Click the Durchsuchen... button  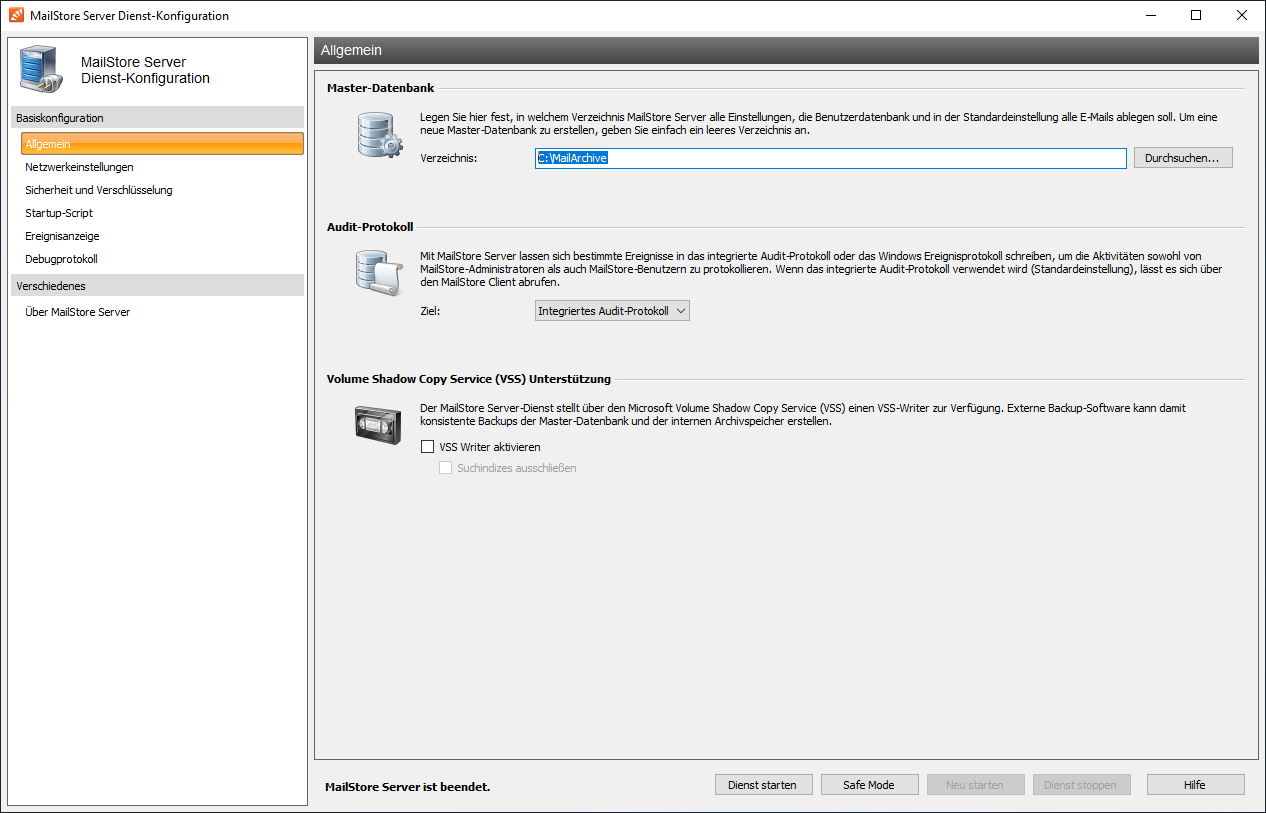pyautogui.click(x=1183, y=158)
